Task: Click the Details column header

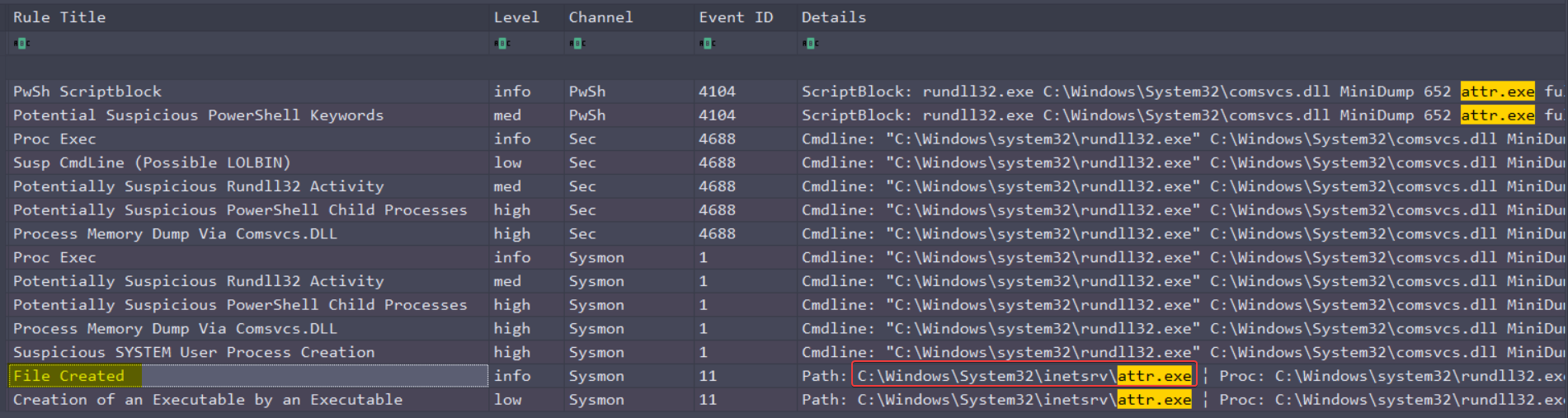Action: [834, 17]
